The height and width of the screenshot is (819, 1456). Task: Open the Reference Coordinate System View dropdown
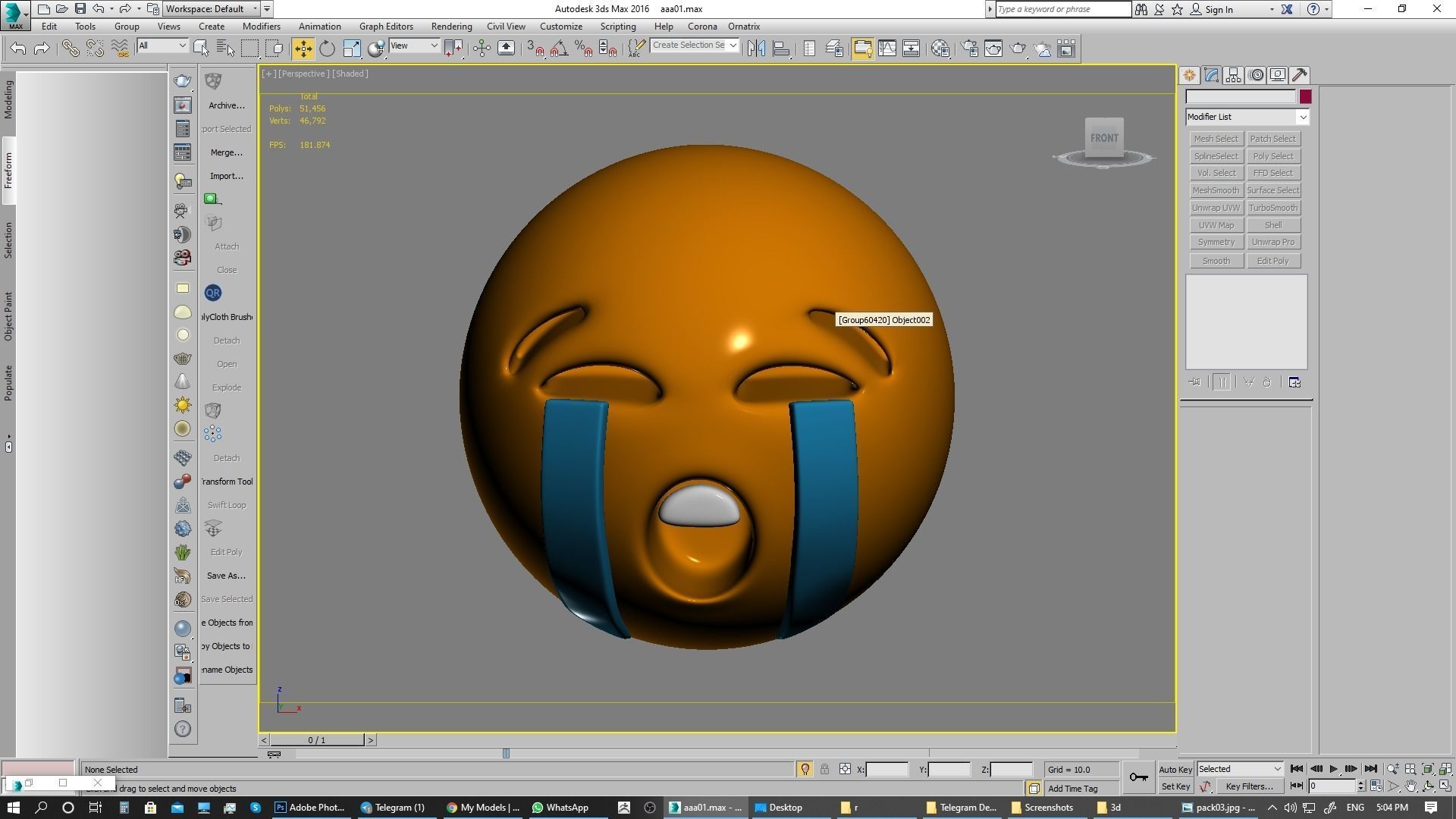(414, 45)
